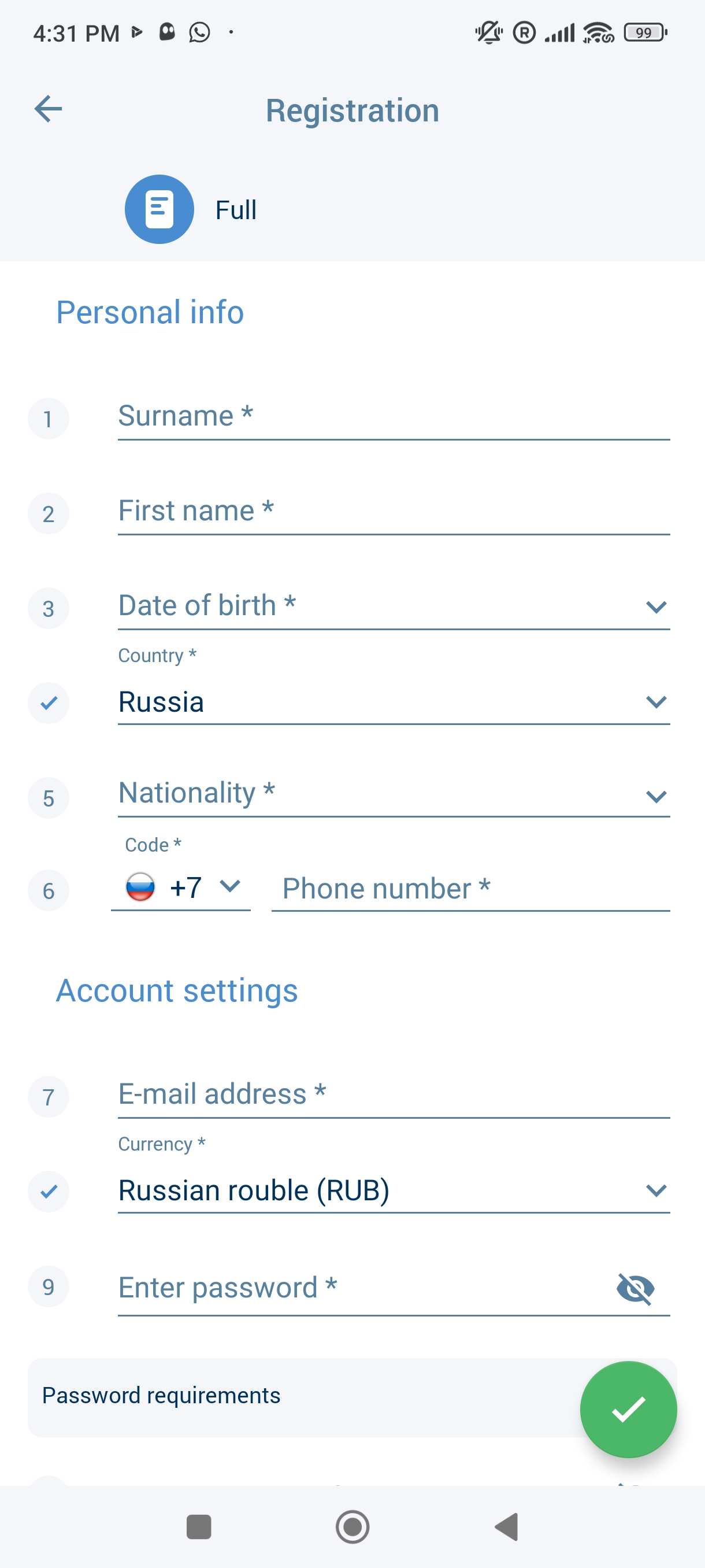Screen dimensions: 705x1568
Task: Tap the blue Full registration document icon
Action: tap(159, 209)
